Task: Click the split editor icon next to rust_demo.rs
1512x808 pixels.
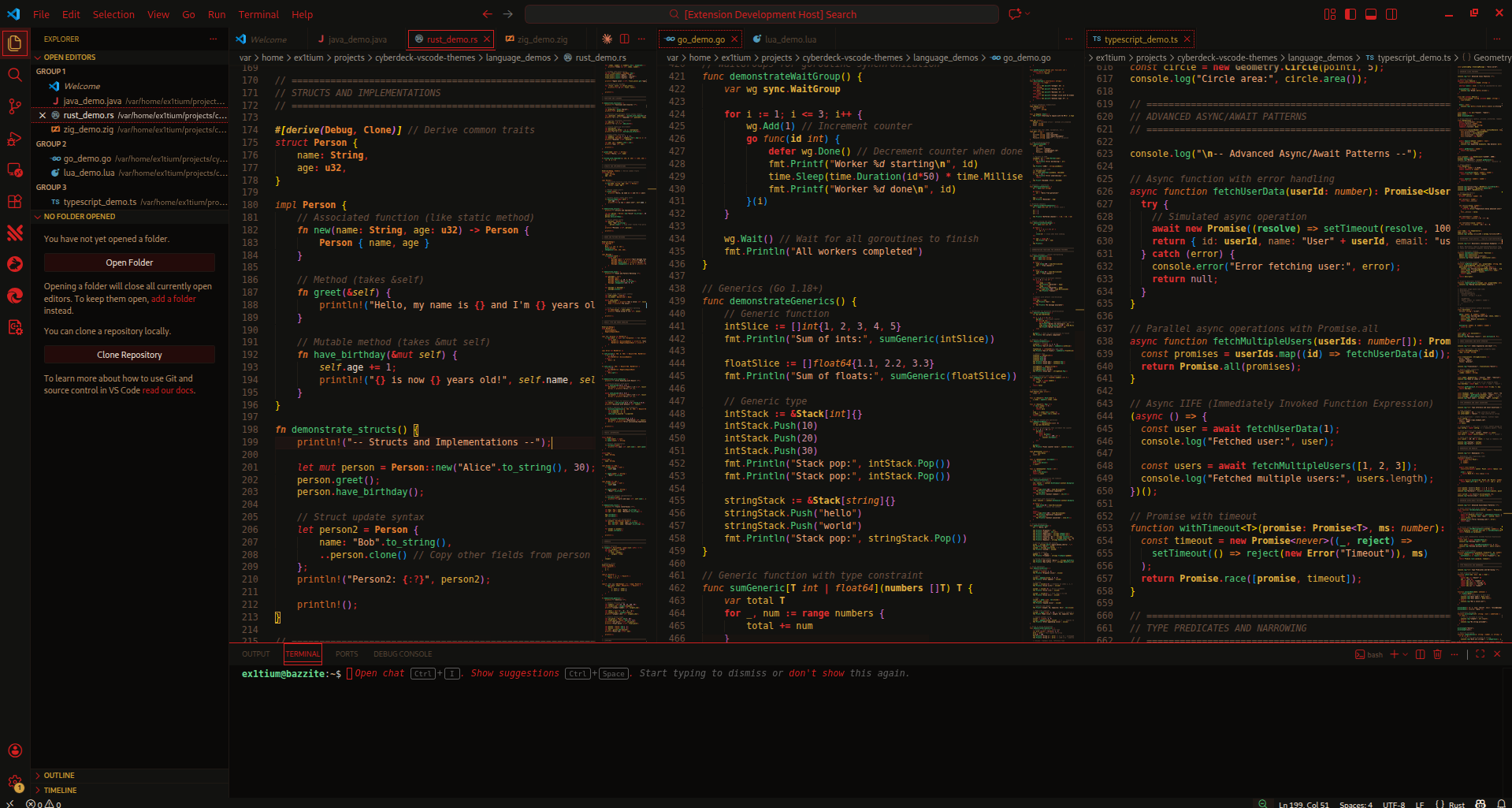Action: click(623, 39)
